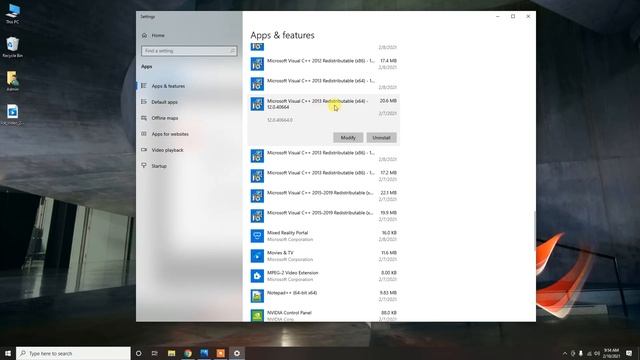
Task: Open Google Chrome from the taskbar
Action: tap(188, 353)
